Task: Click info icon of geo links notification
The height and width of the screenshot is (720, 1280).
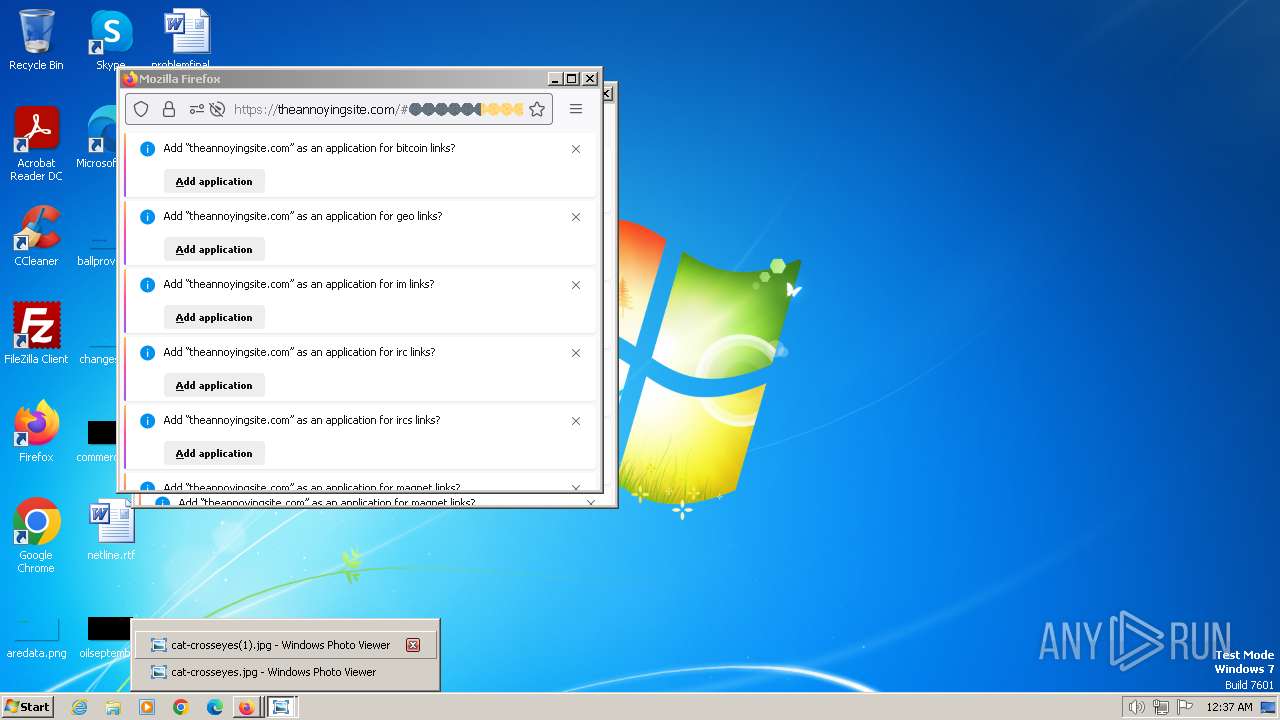Action: click(x=147, y=217)
